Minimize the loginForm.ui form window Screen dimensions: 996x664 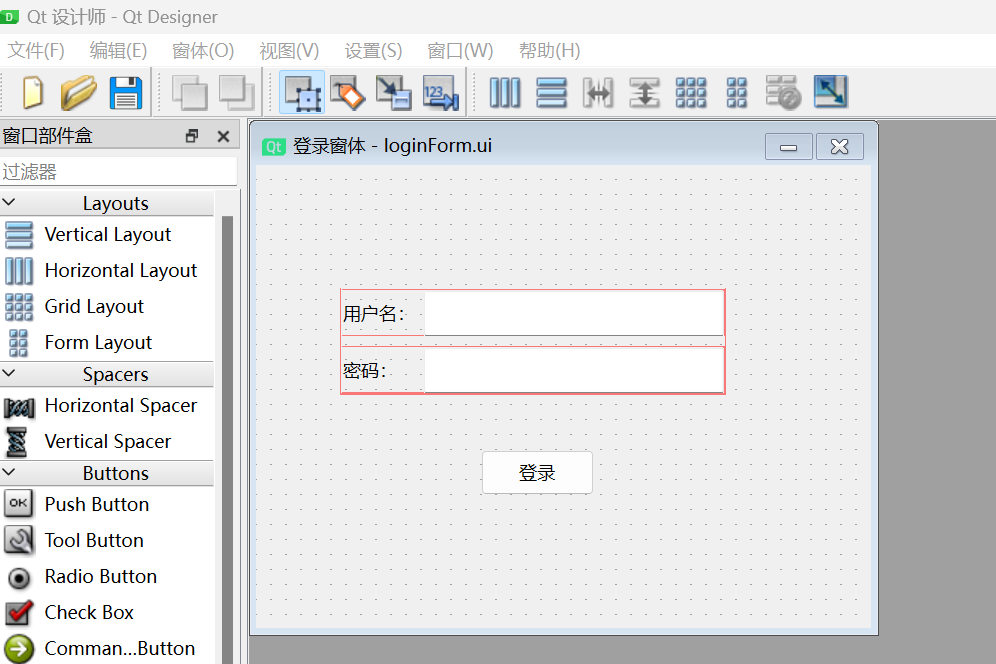(x=788, y=147)
